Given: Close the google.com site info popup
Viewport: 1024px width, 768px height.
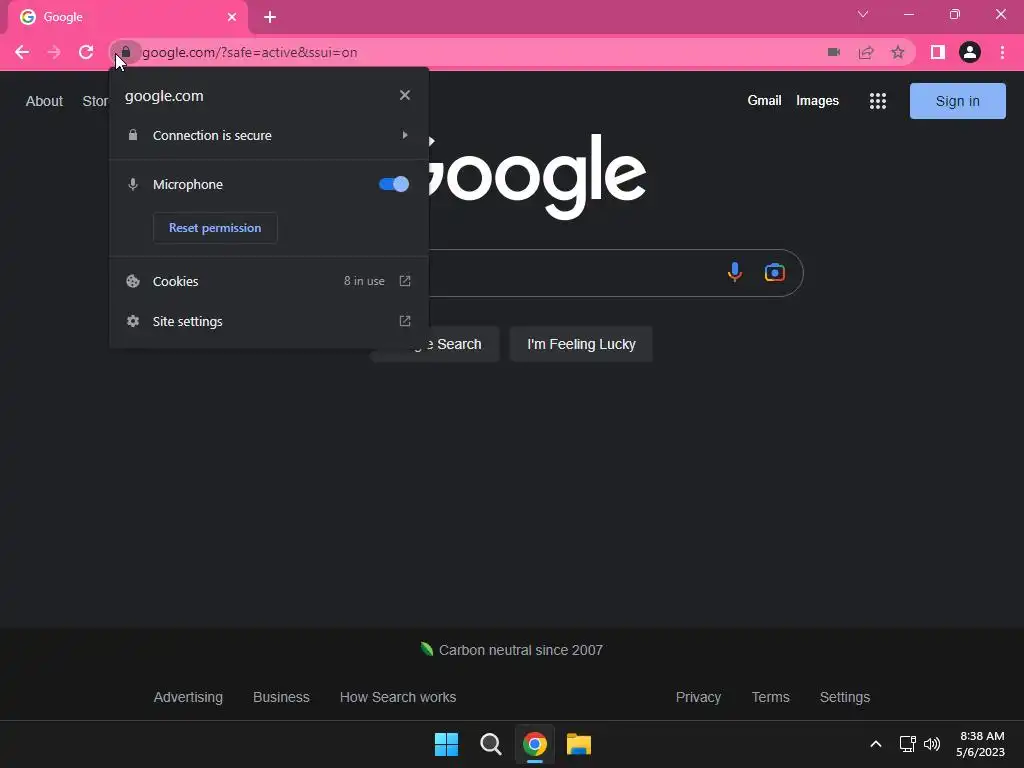Looking at the screenshot, I should tap(405, 95).
